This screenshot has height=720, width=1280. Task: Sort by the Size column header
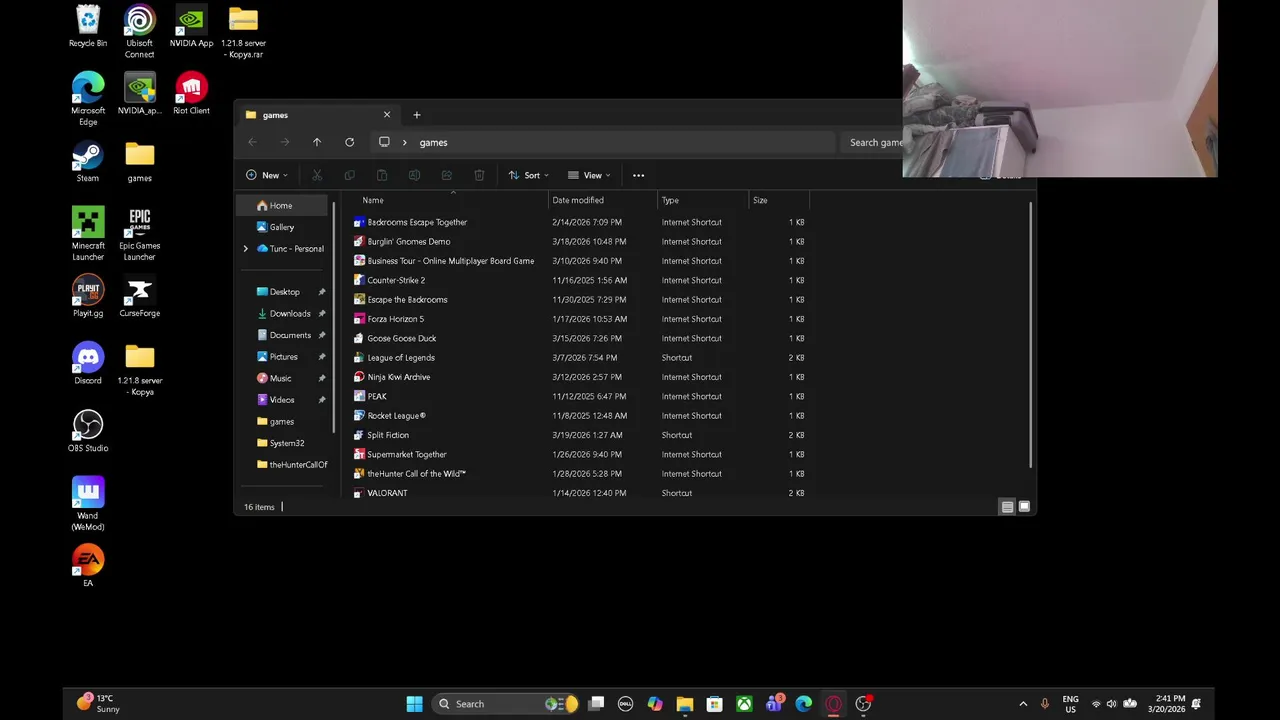tap(779, 200)
